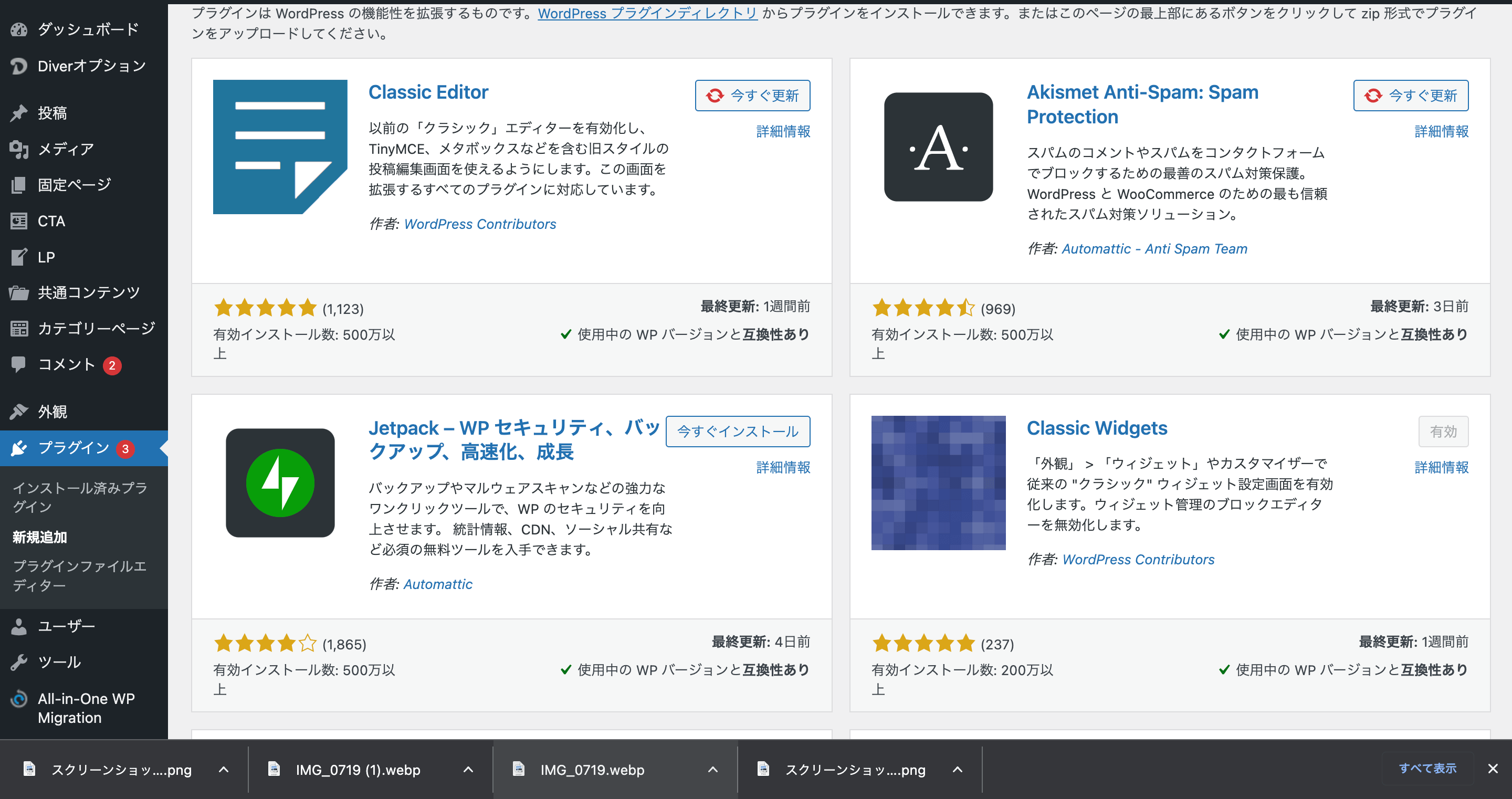Viewport: 1512px width, 799px height.
Task: Click the Jetpack plugin title link
Action: pyautogui.click(x=514, y=440)
